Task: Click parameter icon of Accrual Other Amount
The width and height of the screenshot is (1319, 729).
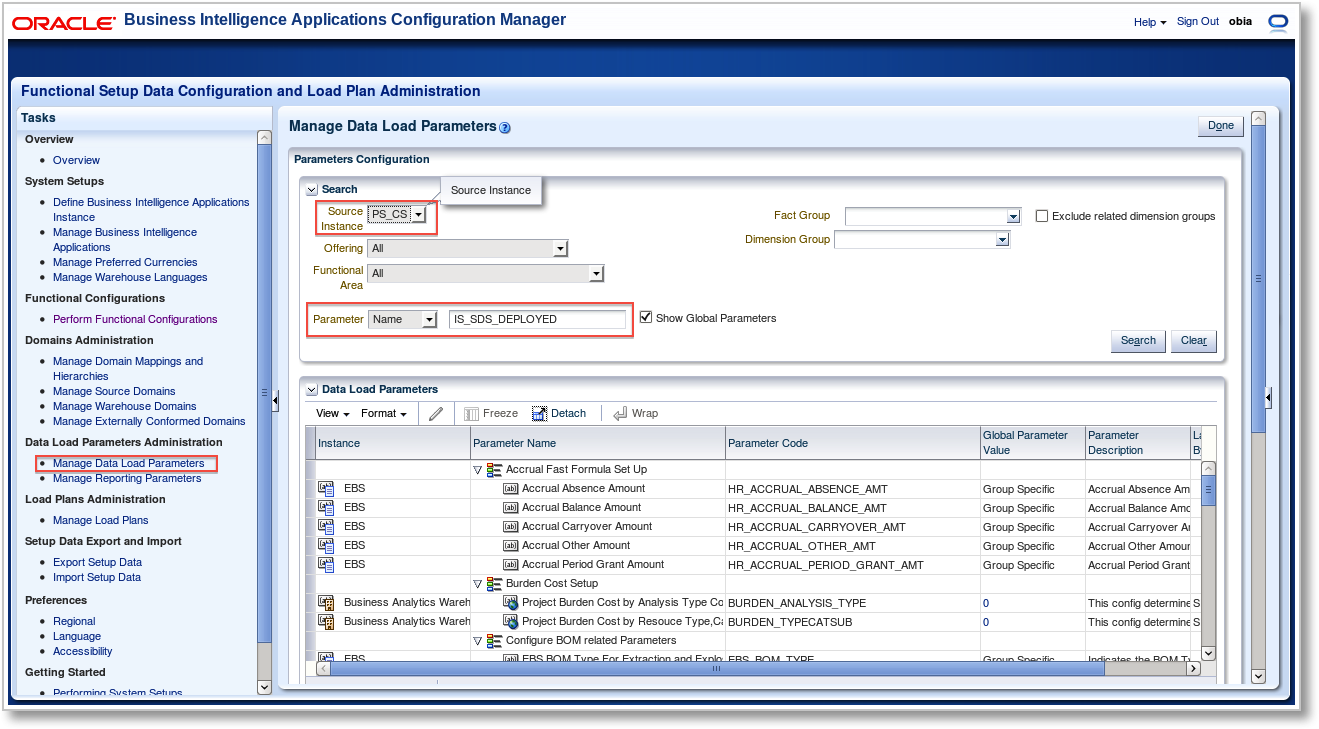Action: click(x=510, y=546)
